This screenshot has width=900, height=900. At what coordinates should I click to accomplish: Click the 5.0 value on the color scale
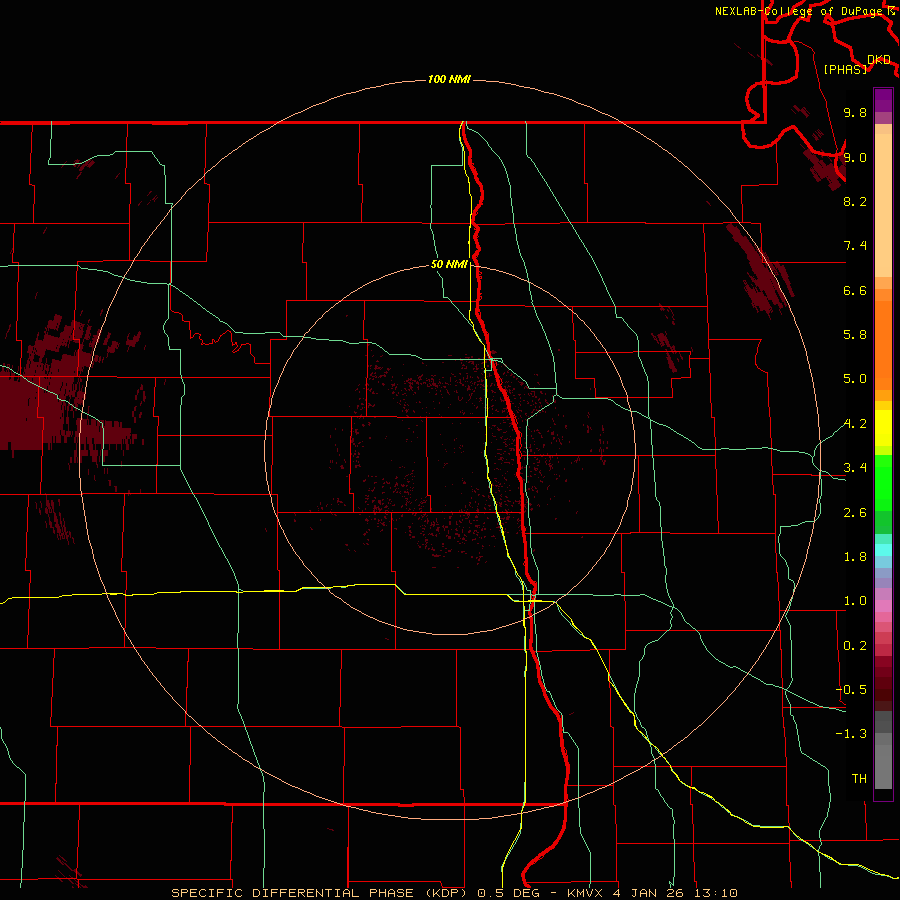pos(855,379)
